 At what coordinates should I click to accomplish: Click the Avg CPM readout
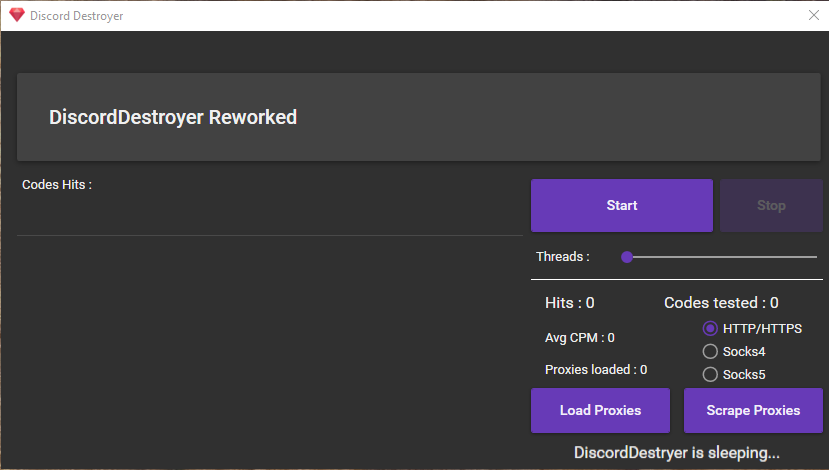click(x=580, y=338)
